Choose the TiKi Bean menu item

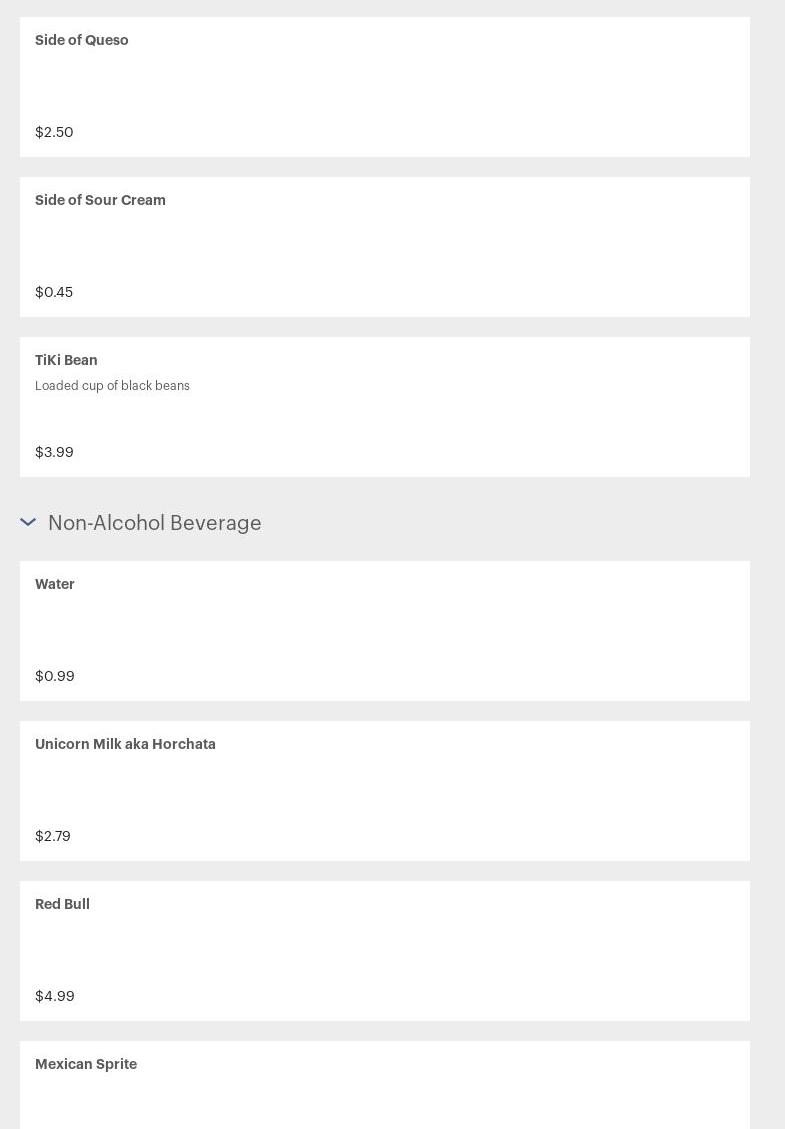click(x=66, y=361)
